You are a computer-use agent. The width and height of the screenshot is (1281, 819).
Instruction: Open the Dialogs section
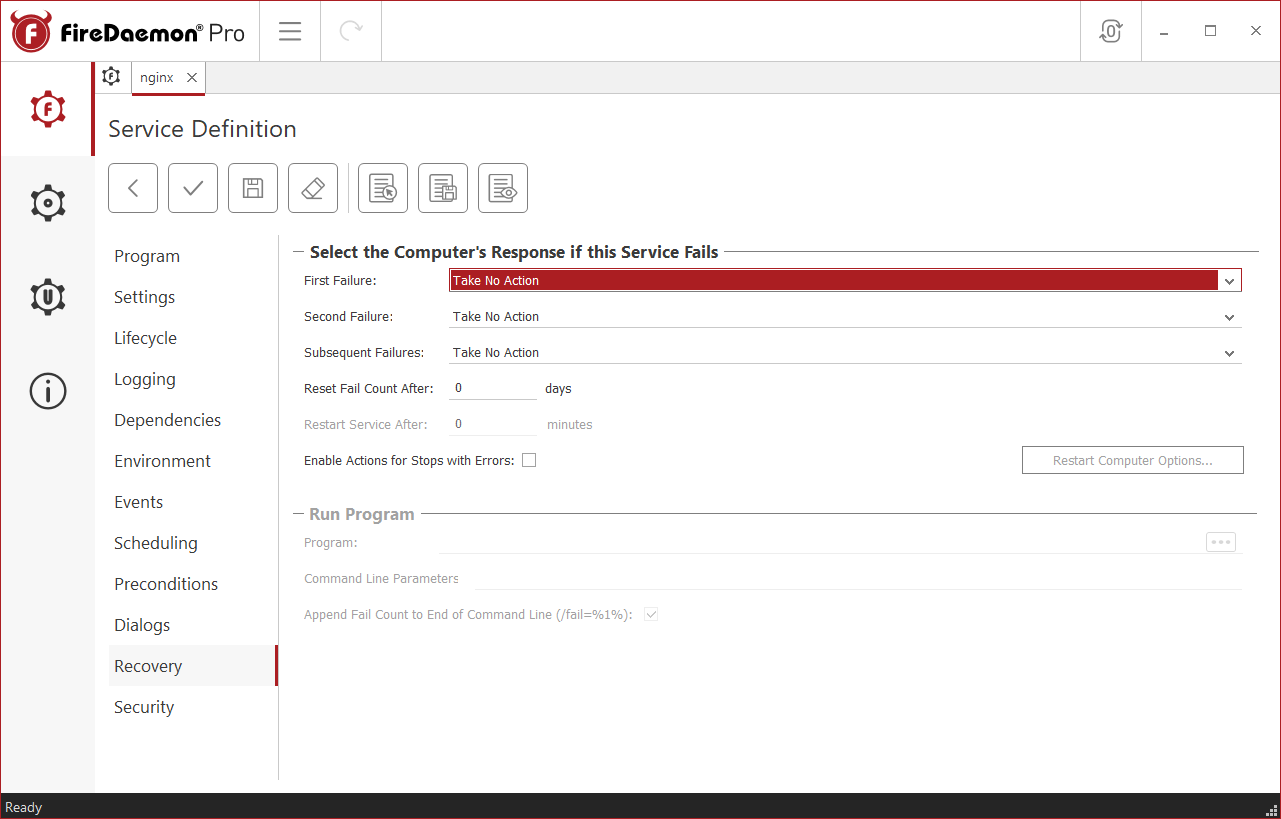point(192,625)
